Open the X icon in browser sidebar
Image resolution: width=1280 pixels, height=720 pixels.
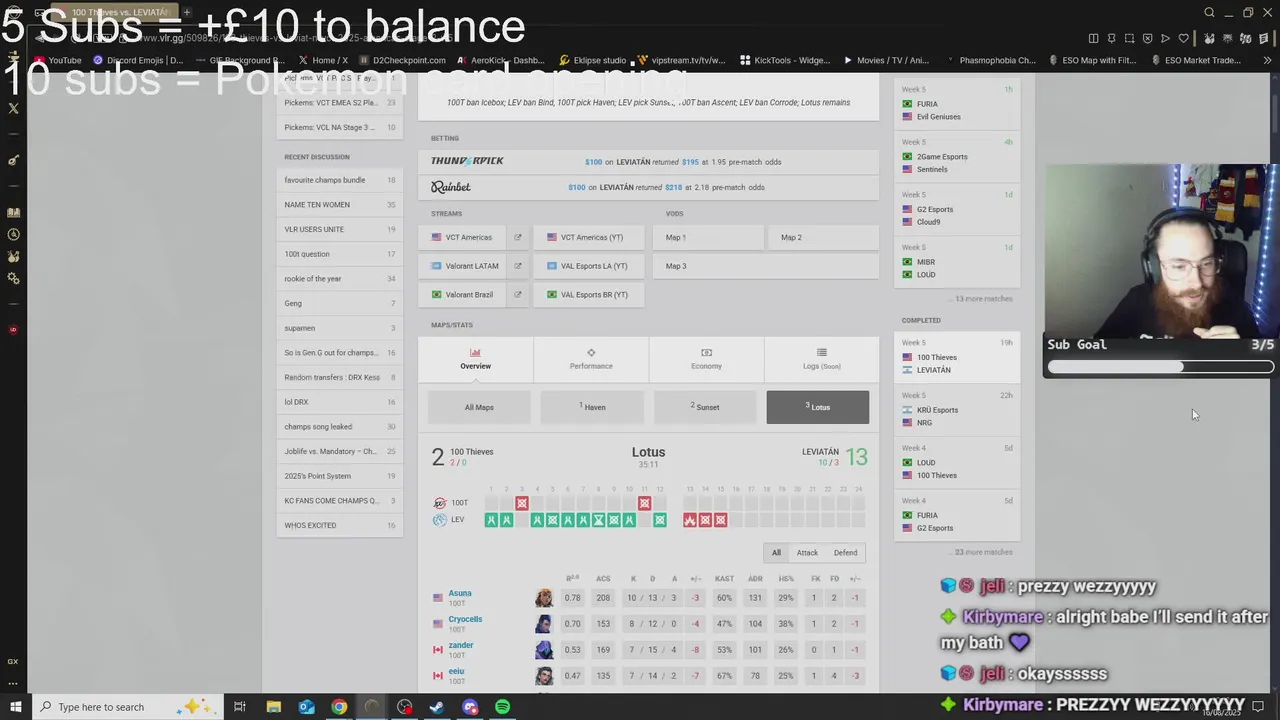point(13,108)
